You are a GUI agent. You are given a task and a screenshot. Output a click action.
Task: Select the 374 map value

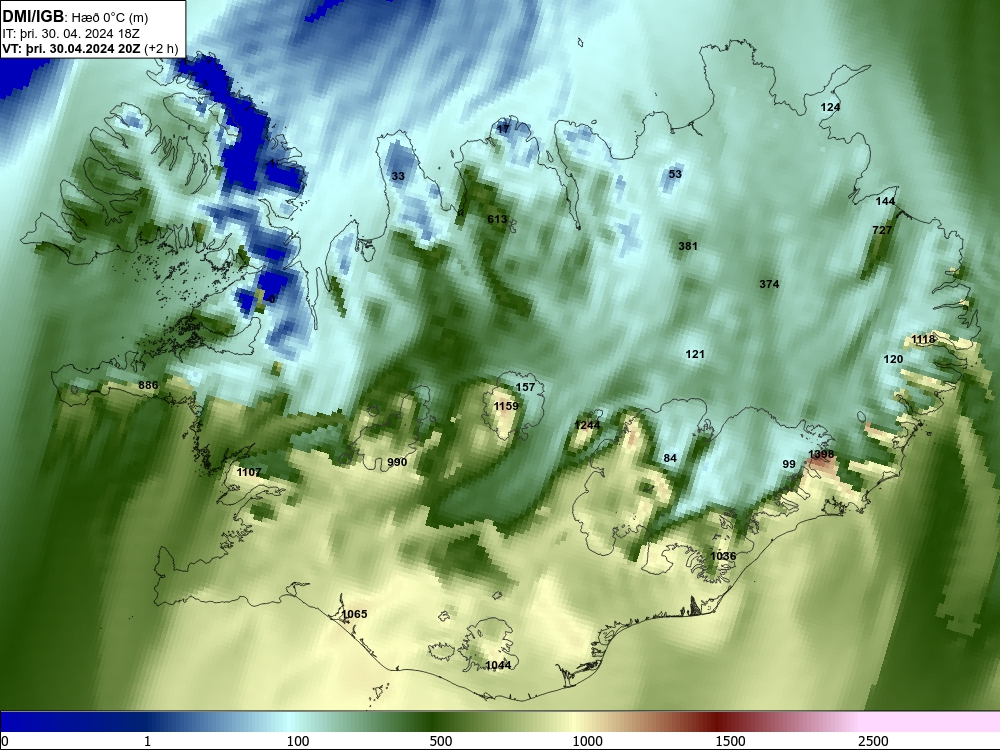769,284
